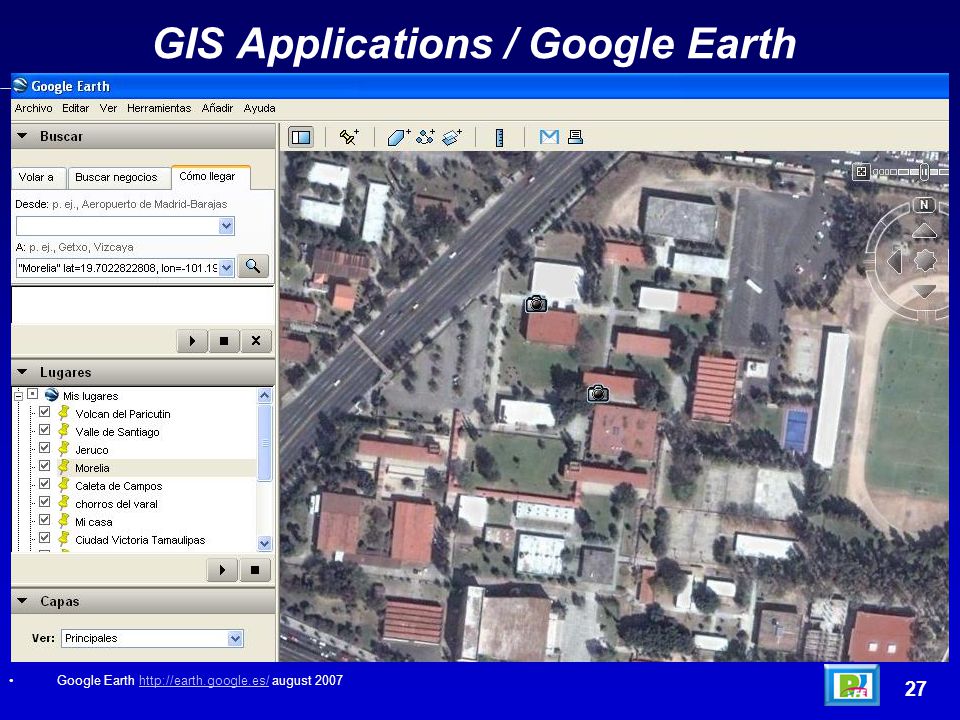Click the pushpin icon beside Volcan del Paricutin
960x720 pixels.
[x=63, y=413]
